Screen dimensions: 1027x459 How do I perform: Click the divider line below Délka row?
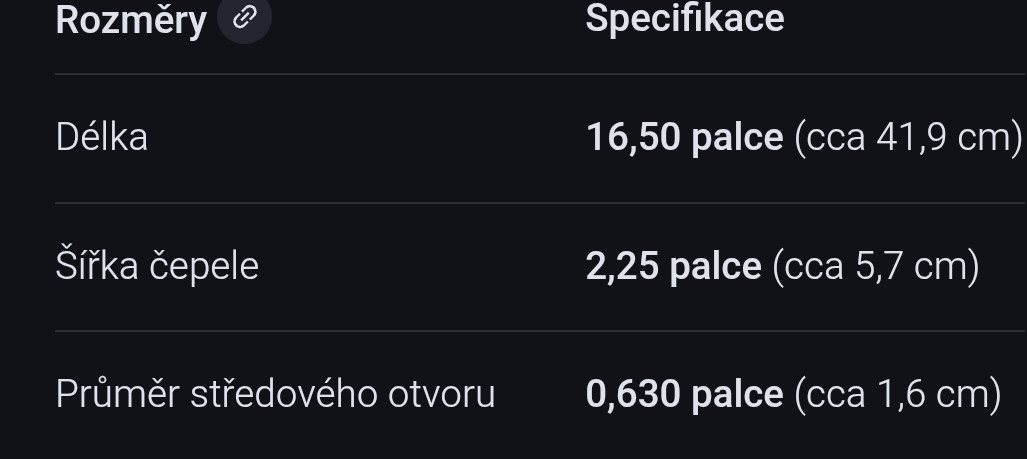540,203
